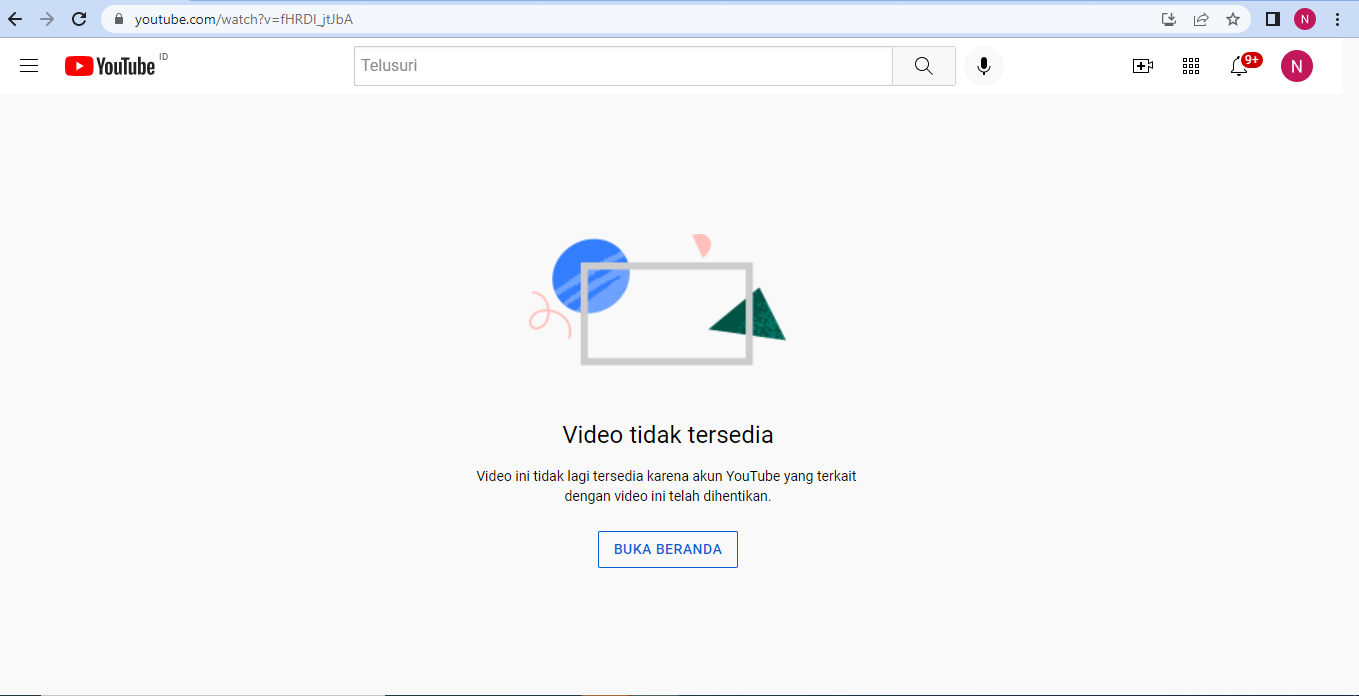Start voice search with the microphone
Image resolution: width=1359 pixels, height=696 pixels.
pyautogui.click(x=984, y=66)
